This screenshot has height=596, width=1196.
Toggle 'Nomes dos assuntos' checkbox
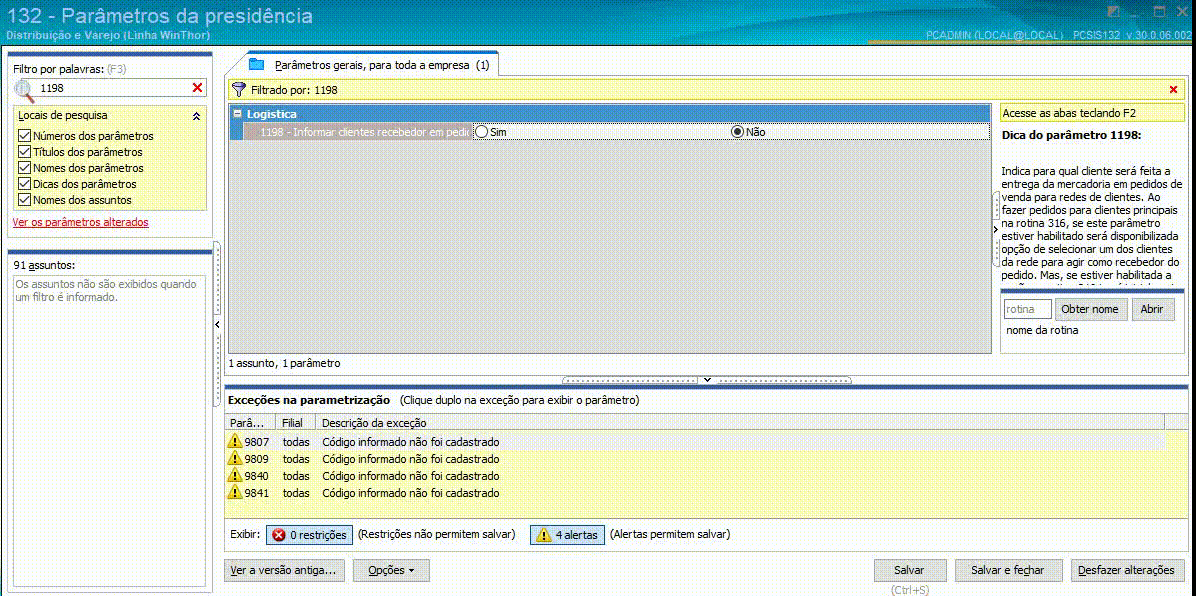pos(24,200)
